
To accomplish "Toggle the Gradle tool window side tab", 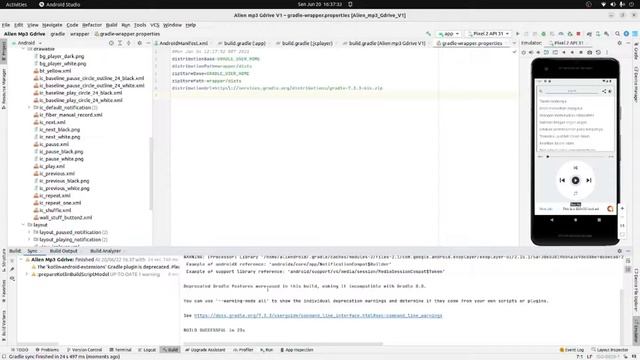I will pos(636,51).
